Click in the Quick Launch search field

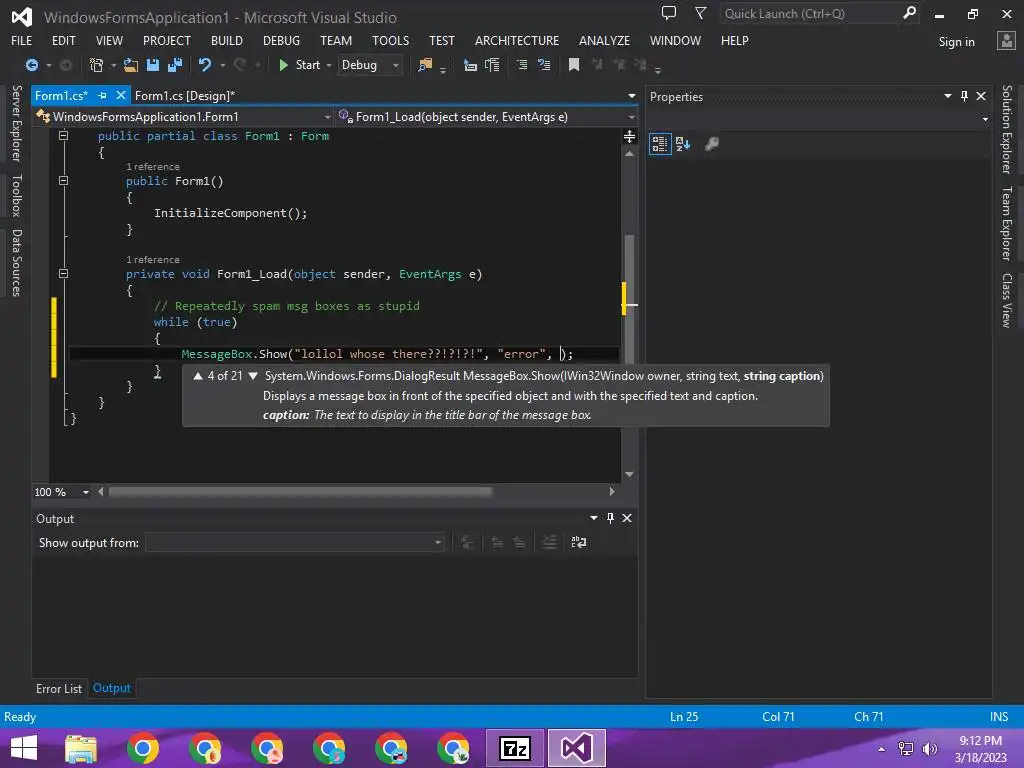coord(810,13)
